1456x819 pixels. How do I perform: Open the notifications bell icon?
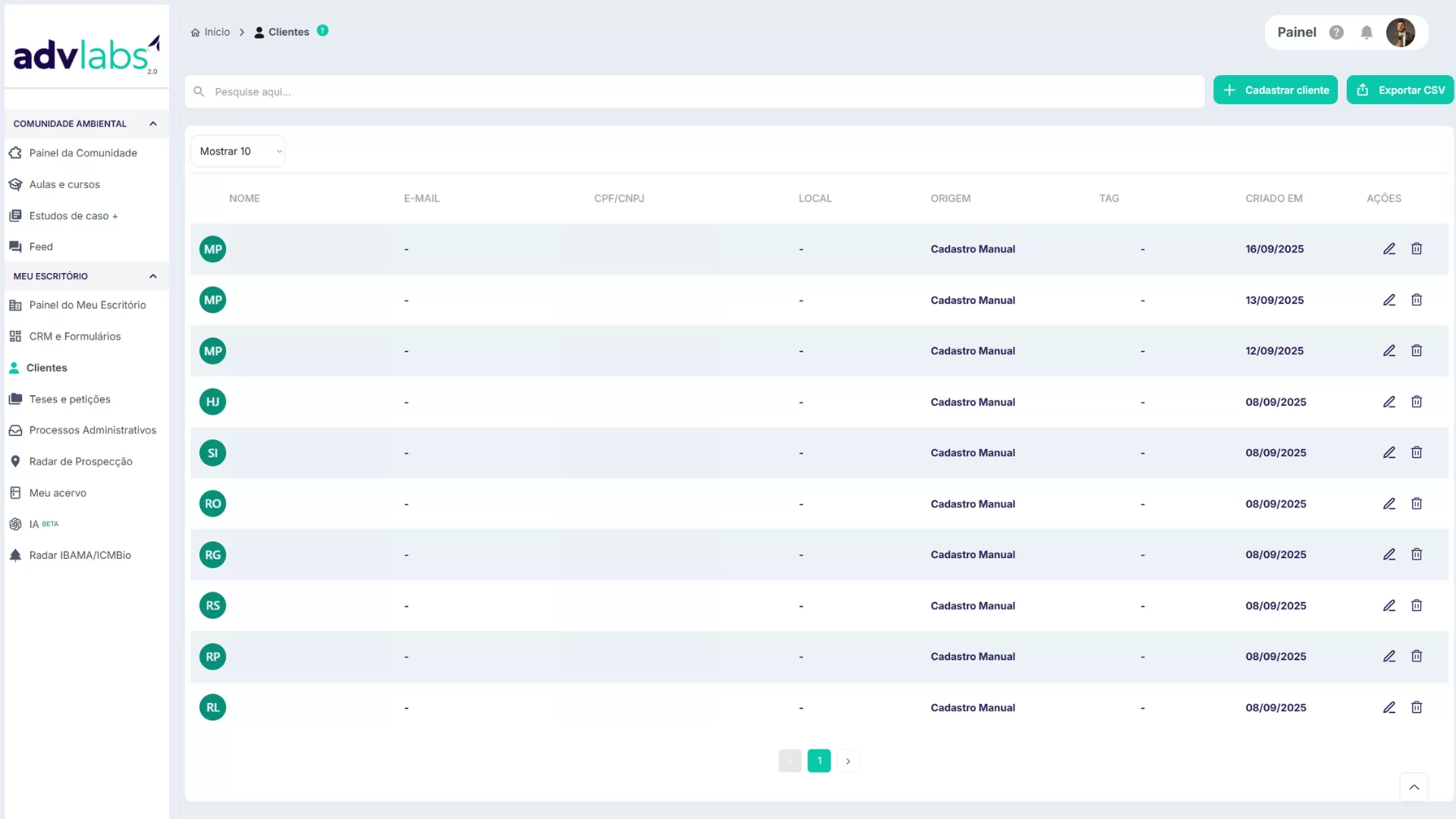[x=1366, y=33]
